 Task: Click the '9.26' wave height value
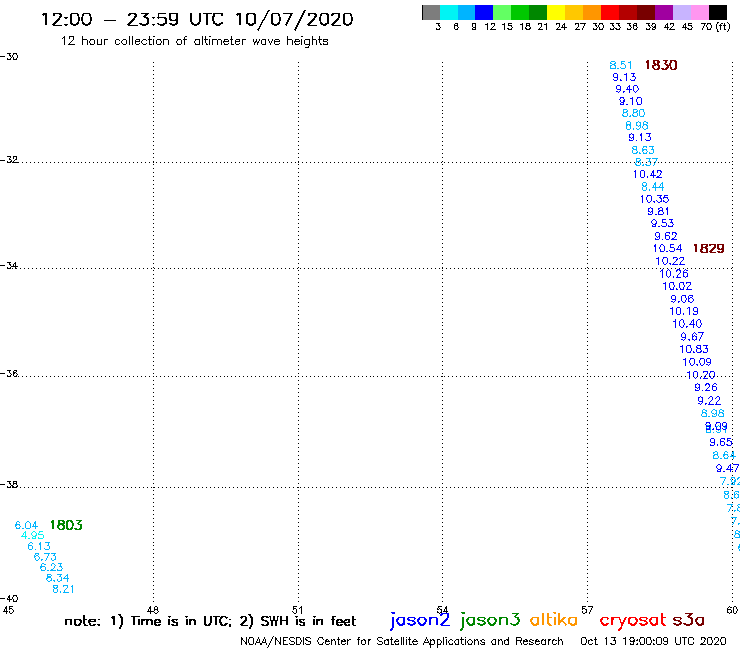(x=706, y=388)
